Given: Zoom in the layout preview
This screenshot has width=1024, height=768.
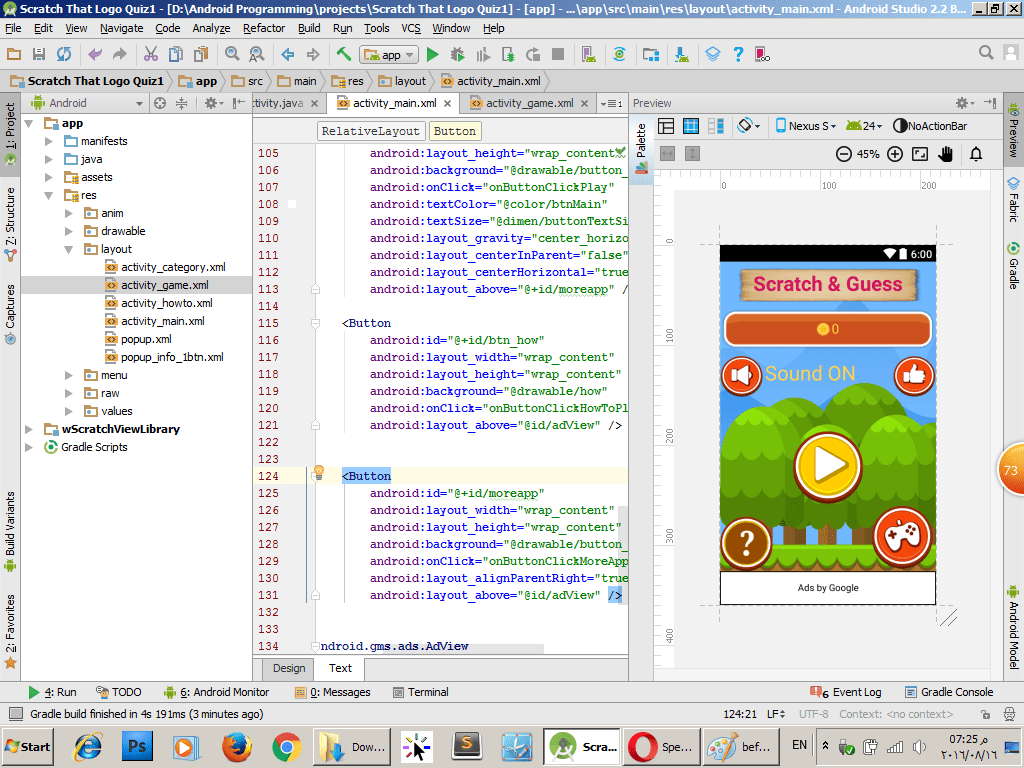Looking at the screenshot, I should click(x=895, y=154).
